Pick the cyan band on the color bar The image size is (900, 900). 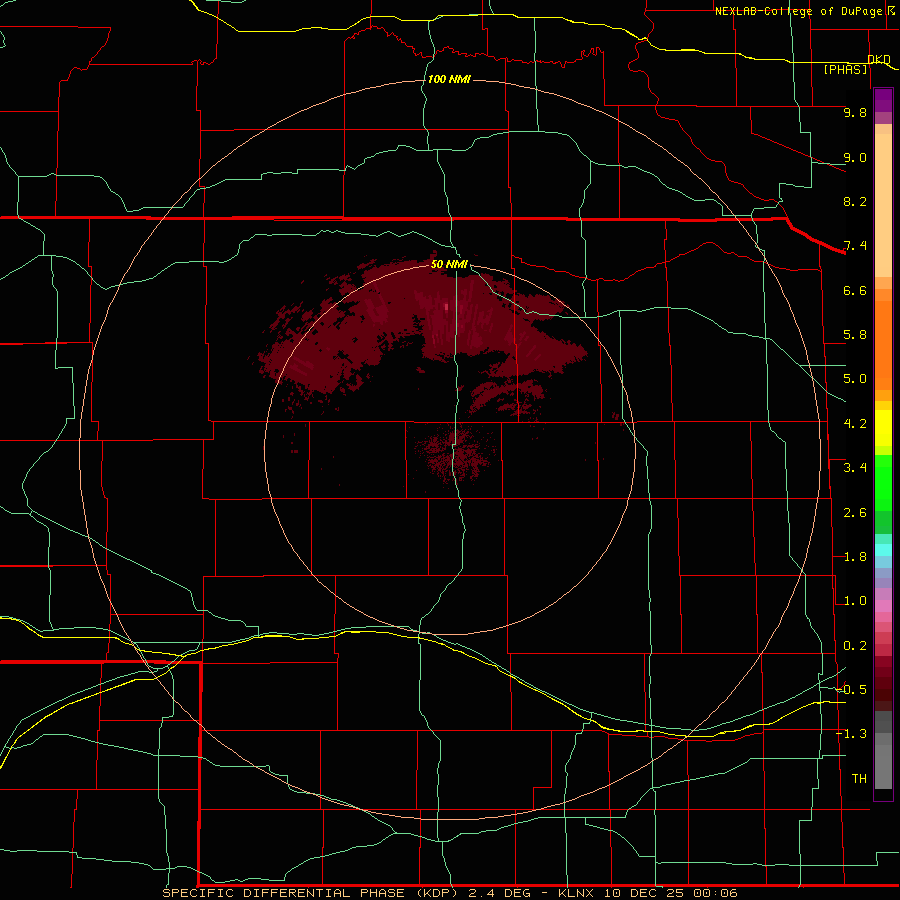point(883,550)
